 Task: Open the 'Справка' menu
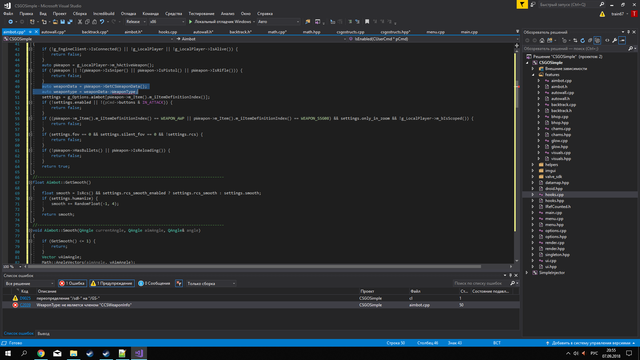click(265, 13)
